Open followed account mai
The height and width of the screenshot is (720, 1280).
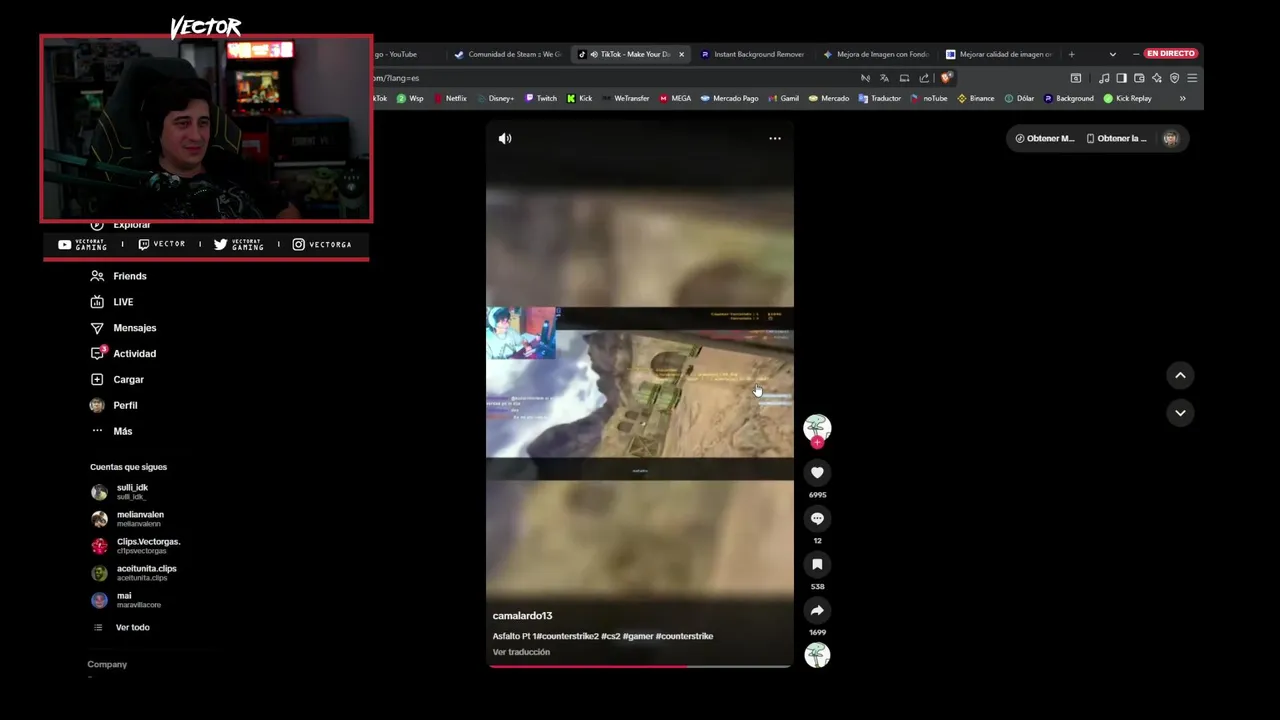tap(124, 600)
